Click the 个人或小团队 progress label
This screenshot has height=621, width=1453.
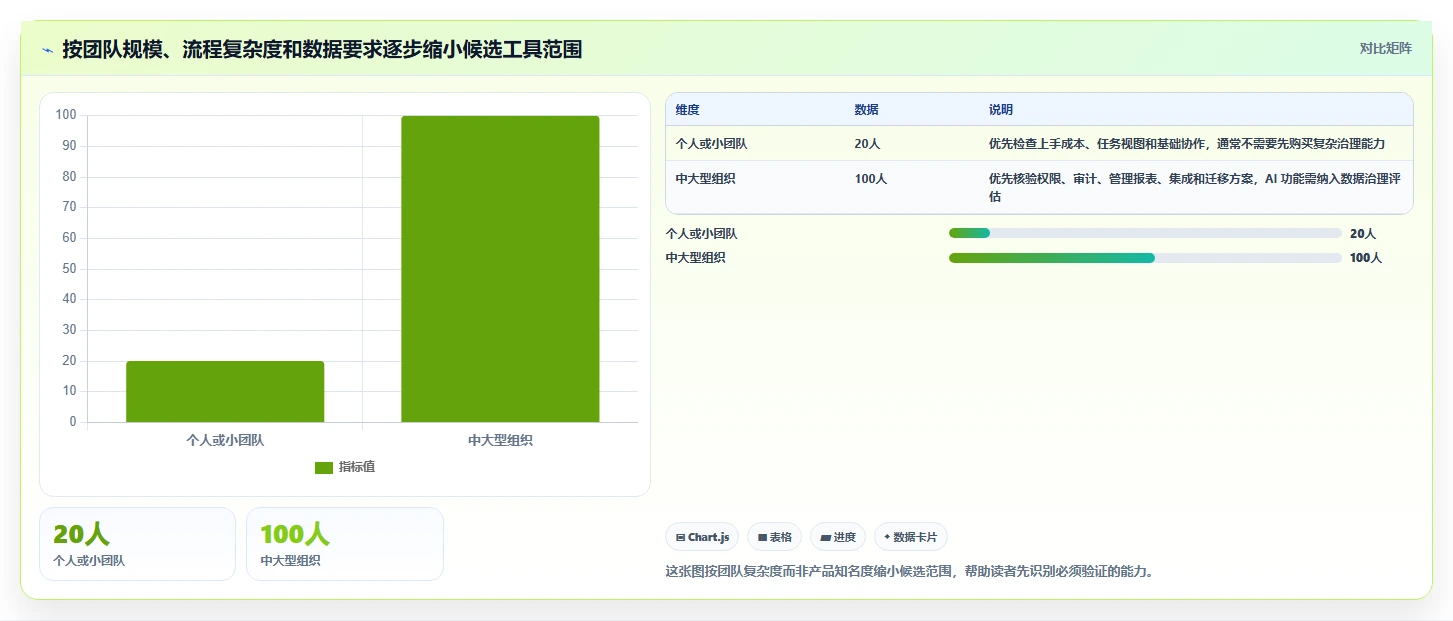click(x=702, y=234)
